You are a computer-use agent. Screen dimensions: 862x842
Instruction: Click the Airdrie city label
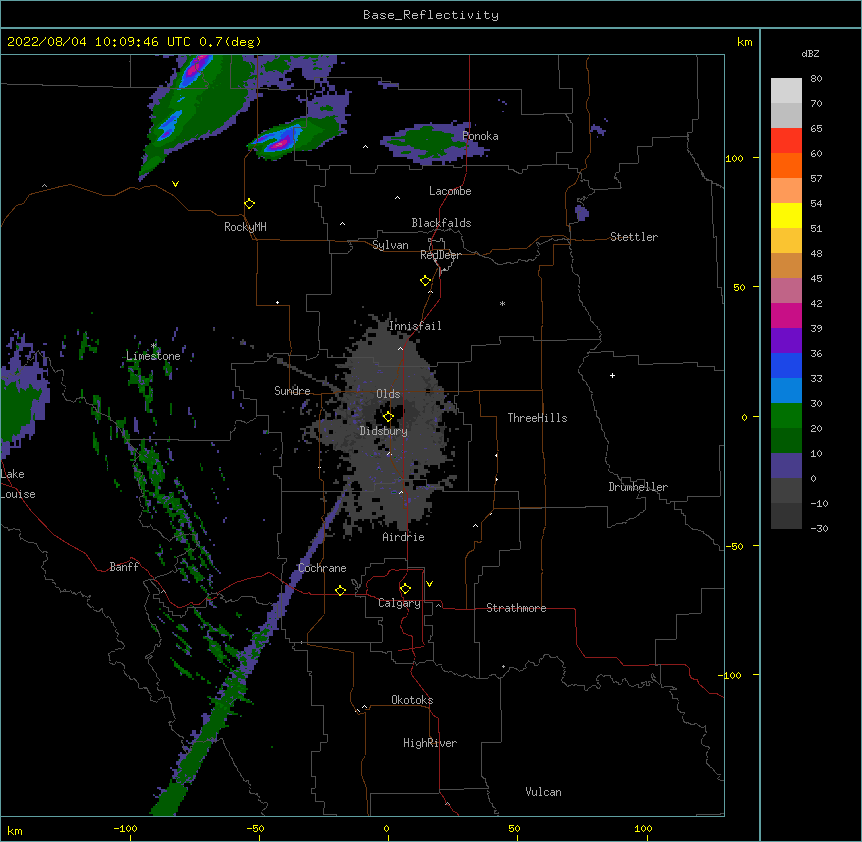point(404,537)
